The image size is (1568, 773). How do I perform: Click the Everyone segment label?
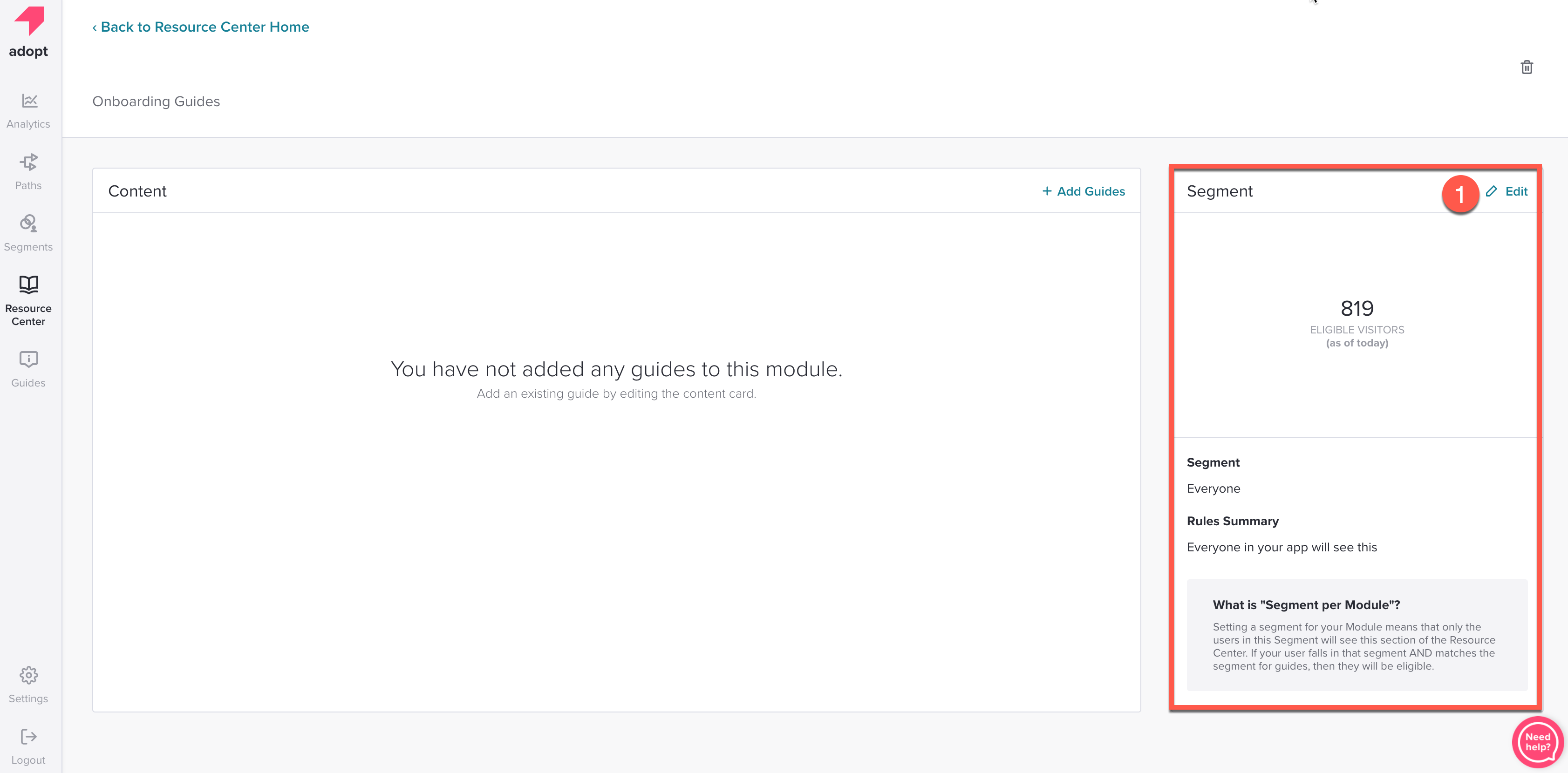click(x=1213, y=488)
